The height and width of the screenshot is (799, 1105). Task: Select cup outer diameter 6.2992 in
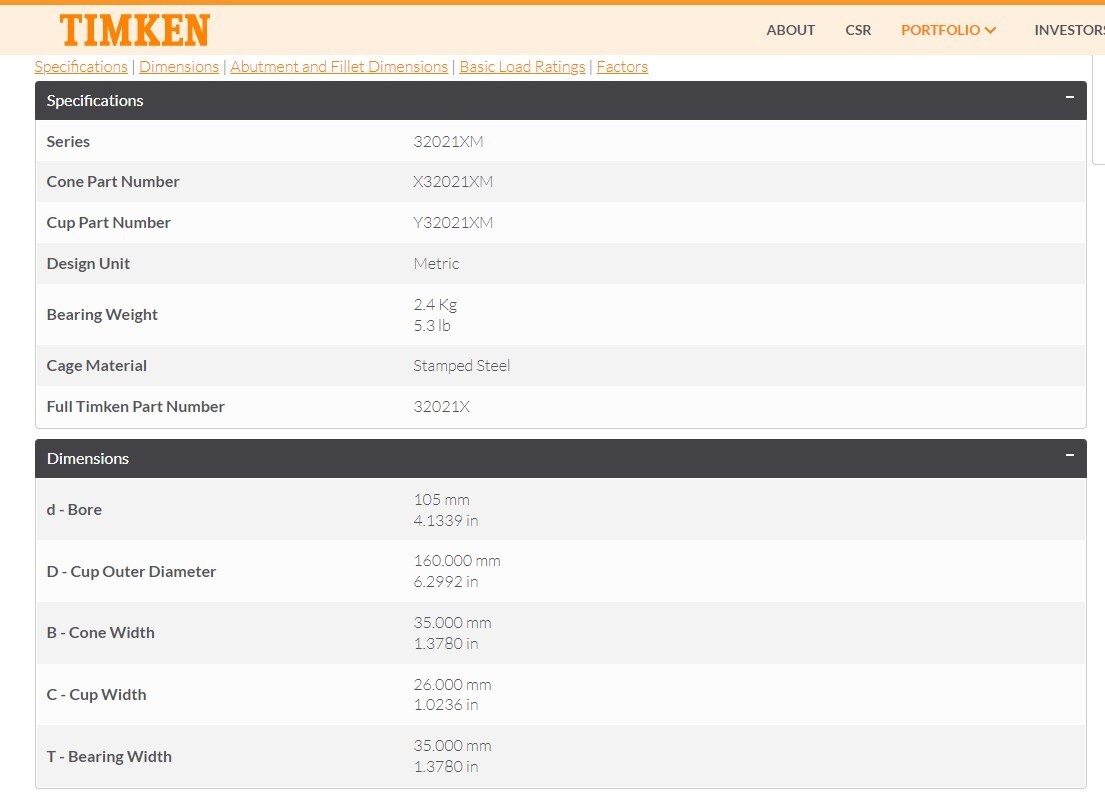[446, 582]
